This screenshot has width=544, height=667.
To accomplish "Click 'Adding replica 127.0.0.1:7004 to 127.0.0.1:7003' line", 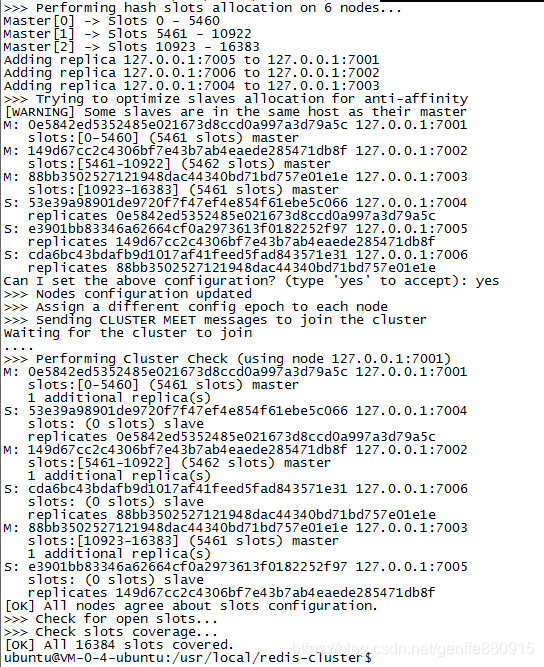I will (x=191, y=86).
